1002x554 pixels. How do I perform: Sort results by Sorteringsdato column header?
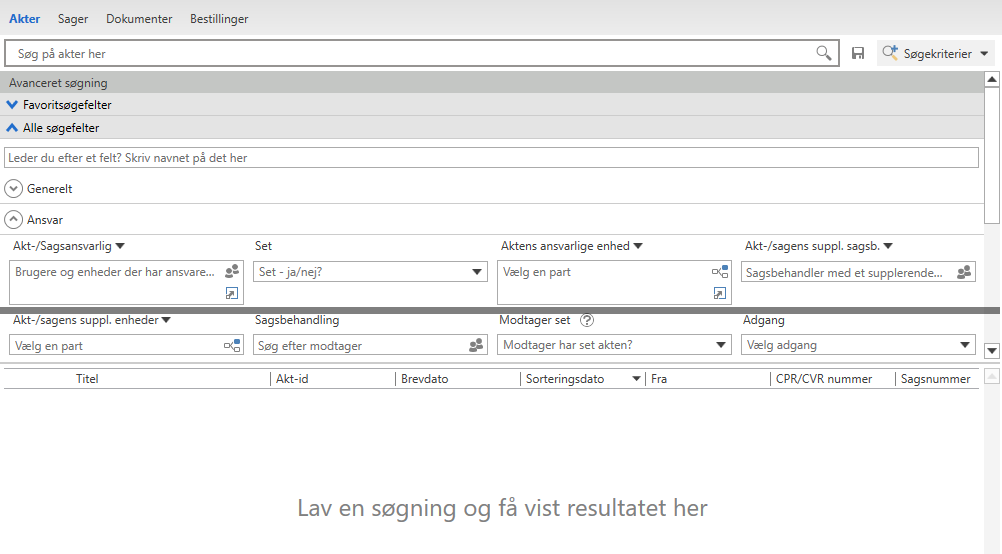coord(565,379)
